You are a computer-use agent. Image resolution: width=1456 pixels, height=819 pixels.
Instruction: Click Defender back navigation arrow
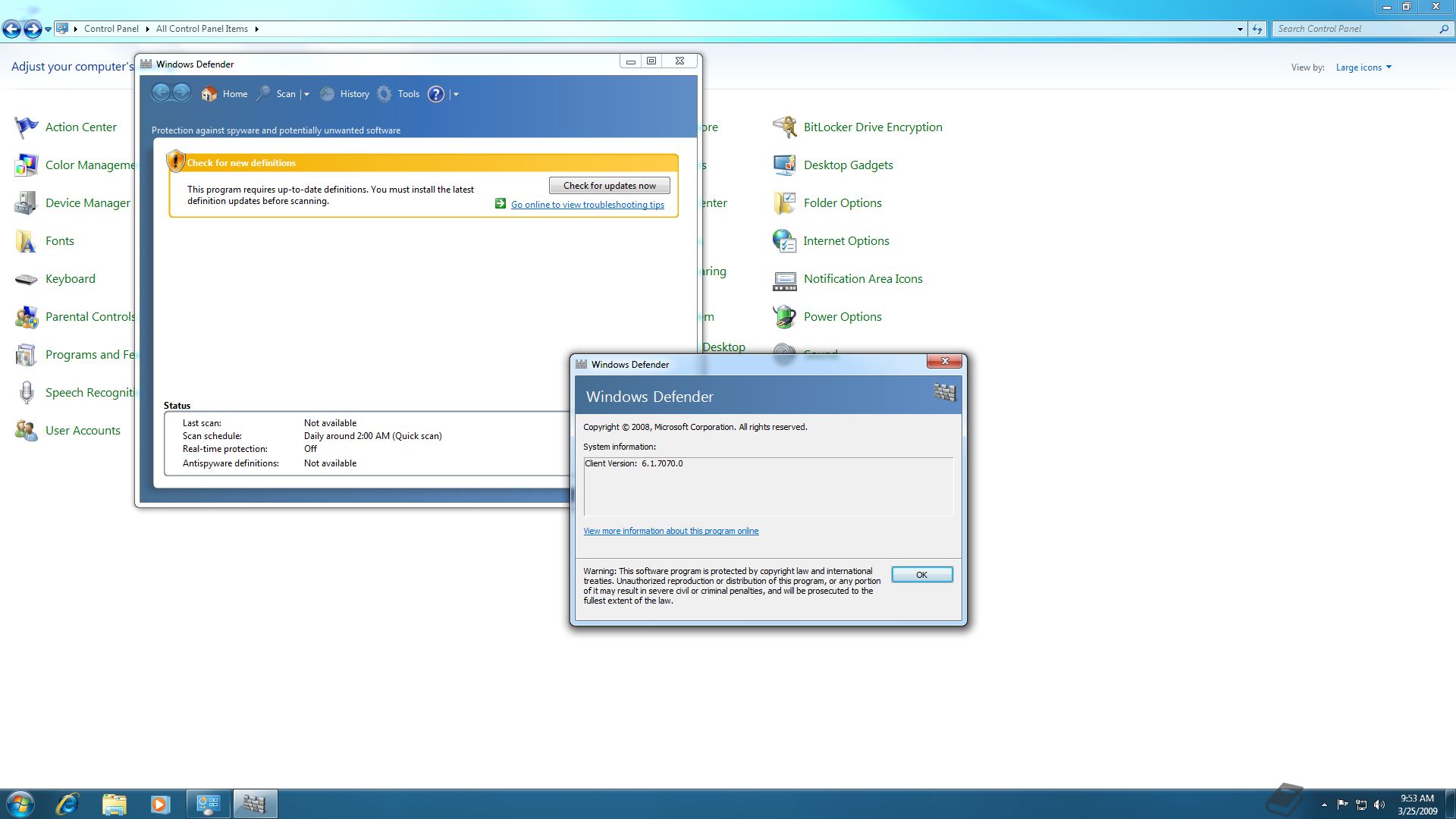pos(161,93)
